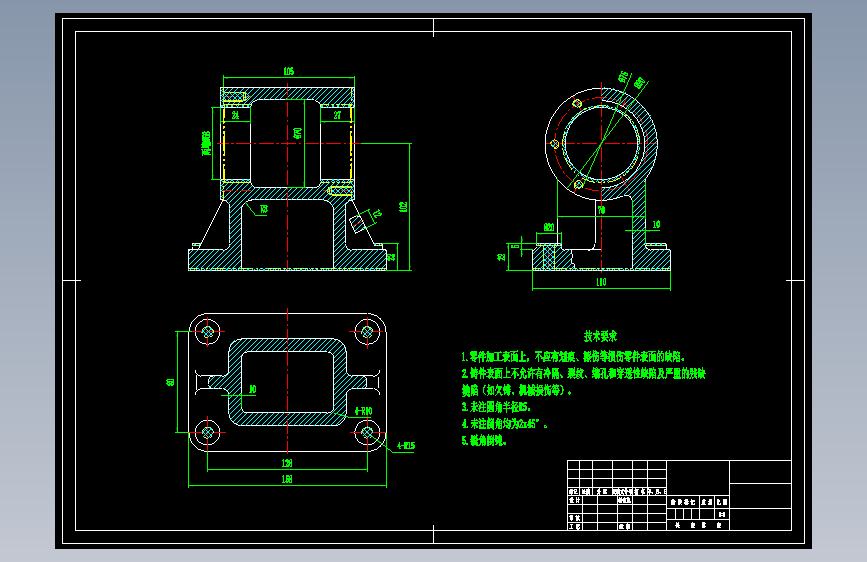Click the "110" base width dimension
Image resolution: width=867 pixels, height=562 pixels.
(601, 282)
